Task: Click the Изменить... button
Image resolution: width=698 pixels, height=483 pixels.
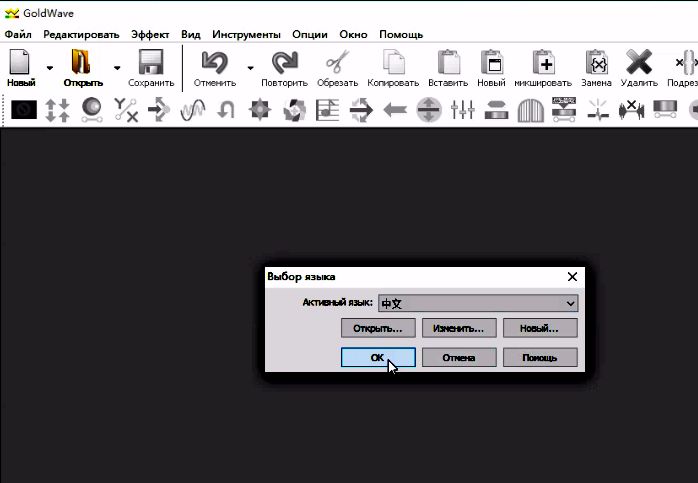Action: click(x=459, y=328)
